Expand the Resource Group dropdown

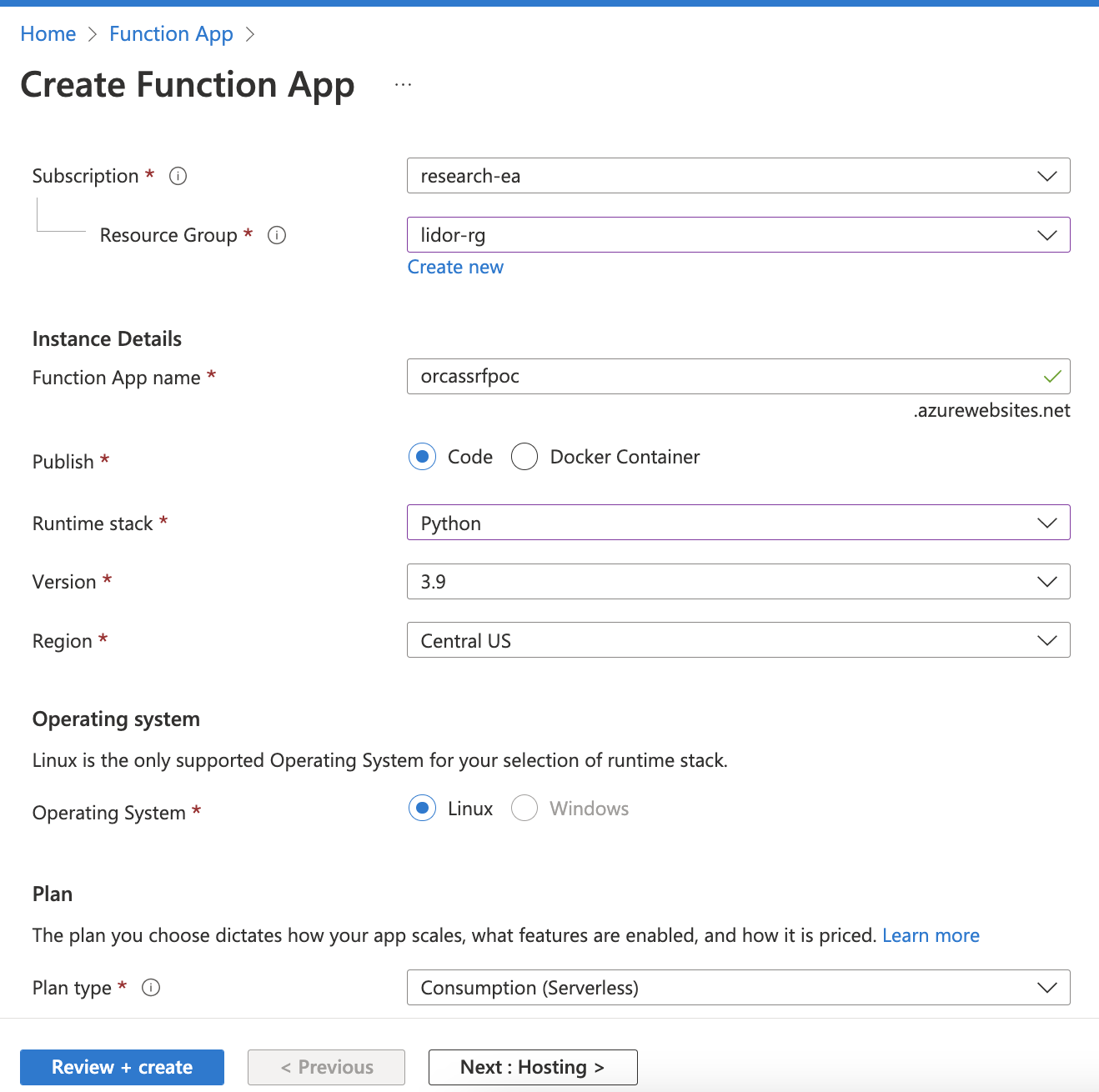coord(738,235)
